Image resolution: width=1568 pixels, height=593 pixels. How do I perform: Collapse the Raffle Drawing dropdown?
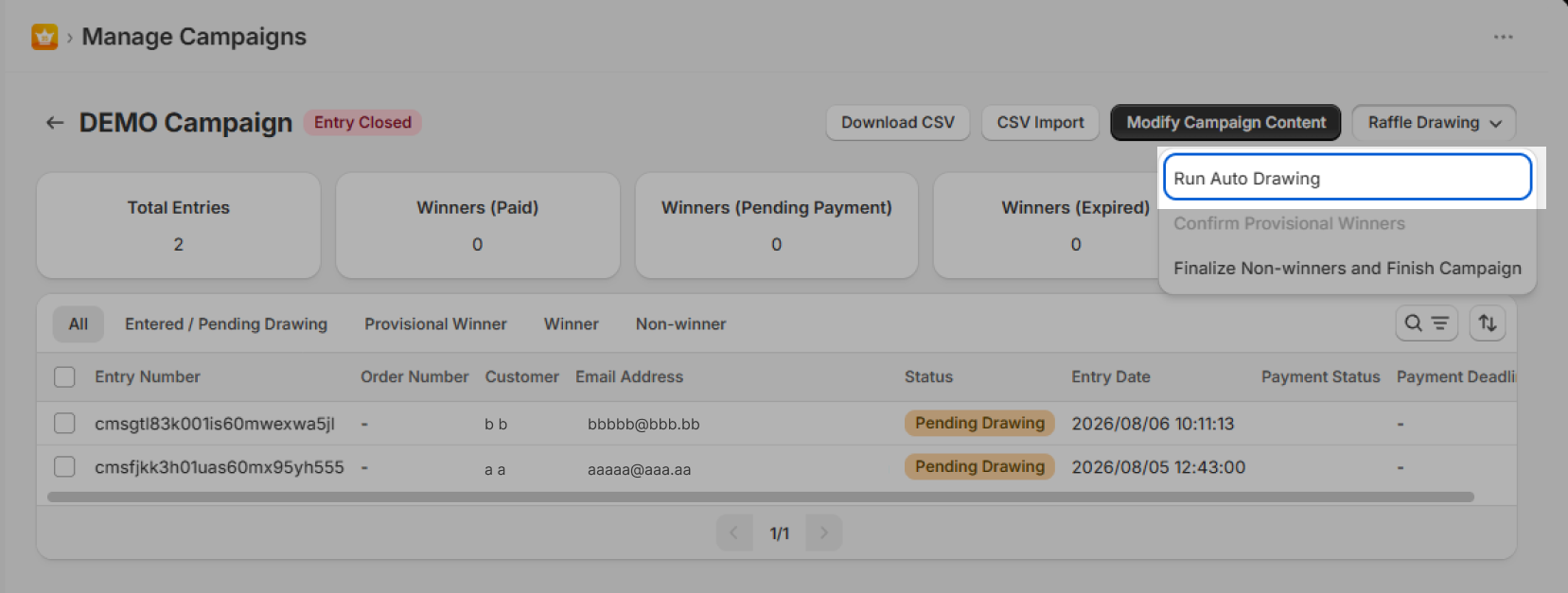[1434, 123]
